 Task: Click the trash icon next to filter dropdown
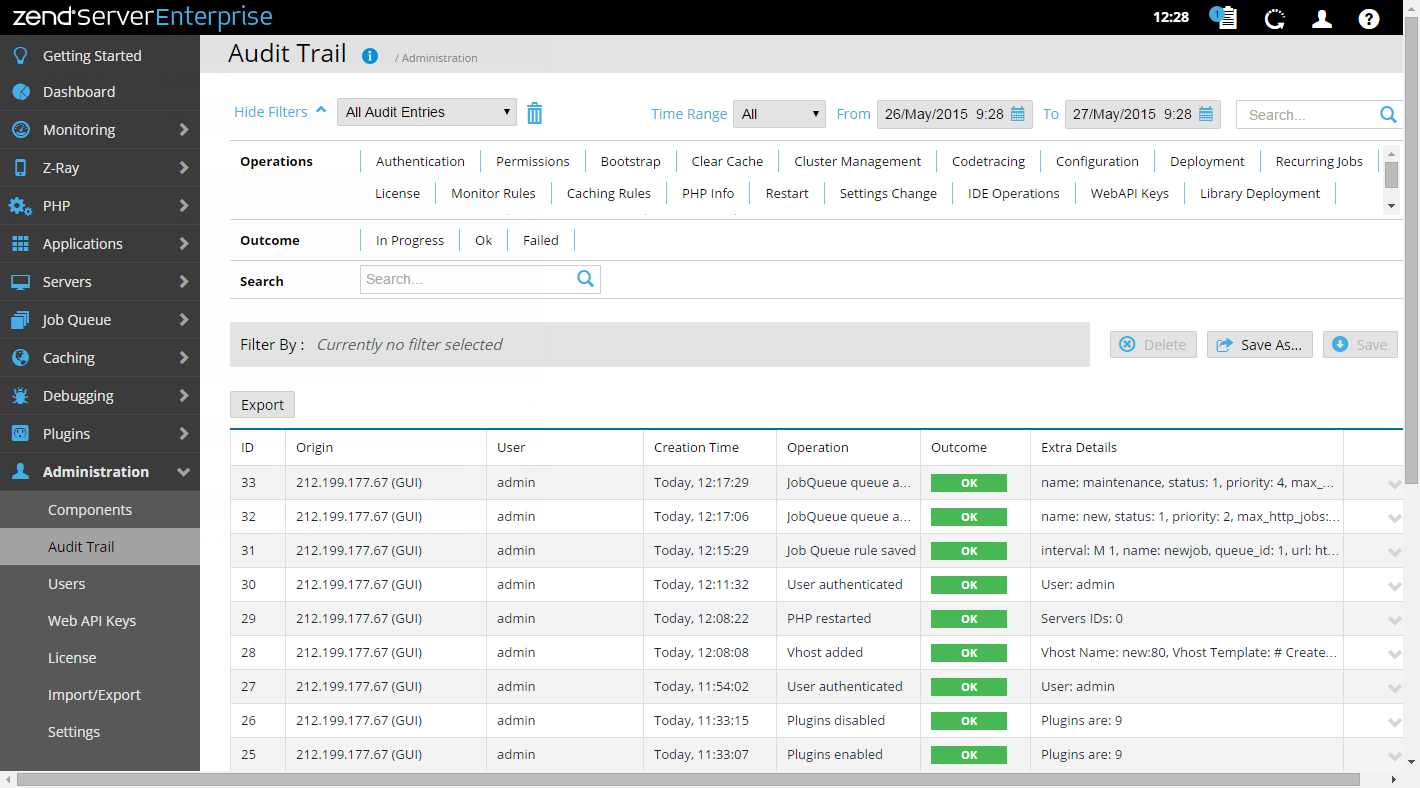(535, 113)
